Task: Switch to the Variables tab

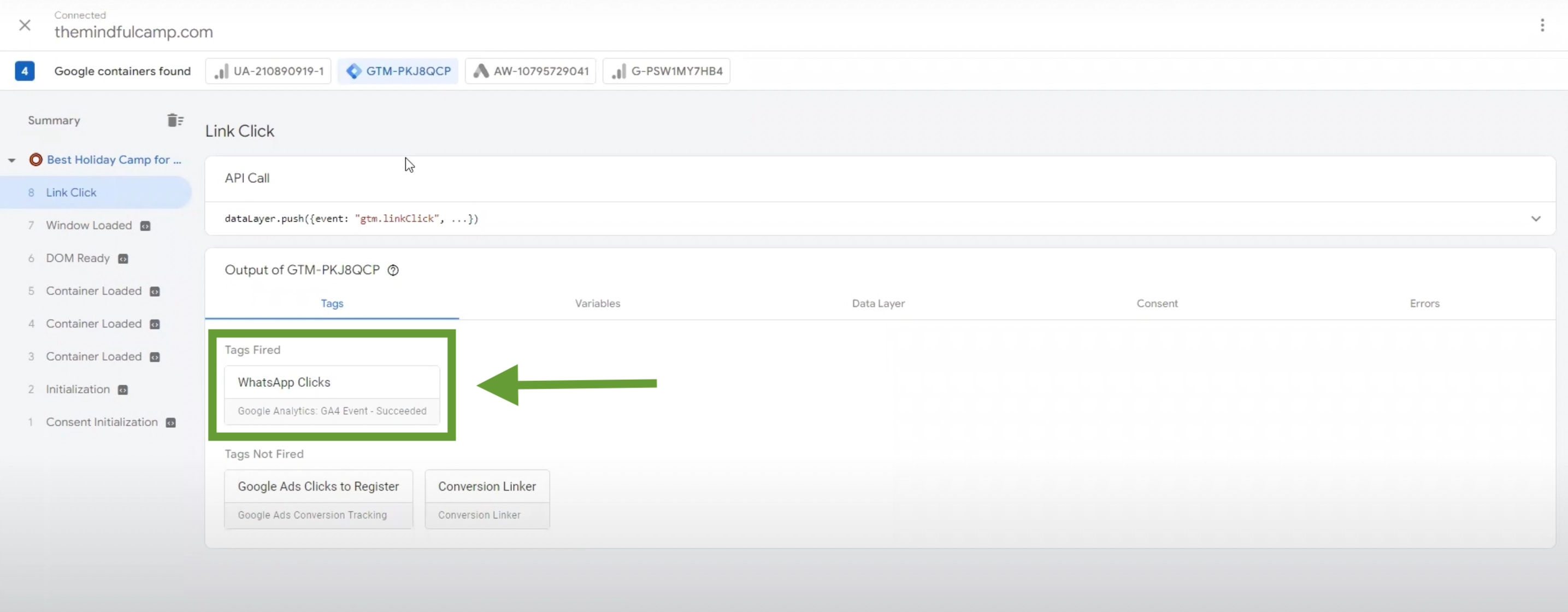Action: pyautogui.click(x=597, y=303)
